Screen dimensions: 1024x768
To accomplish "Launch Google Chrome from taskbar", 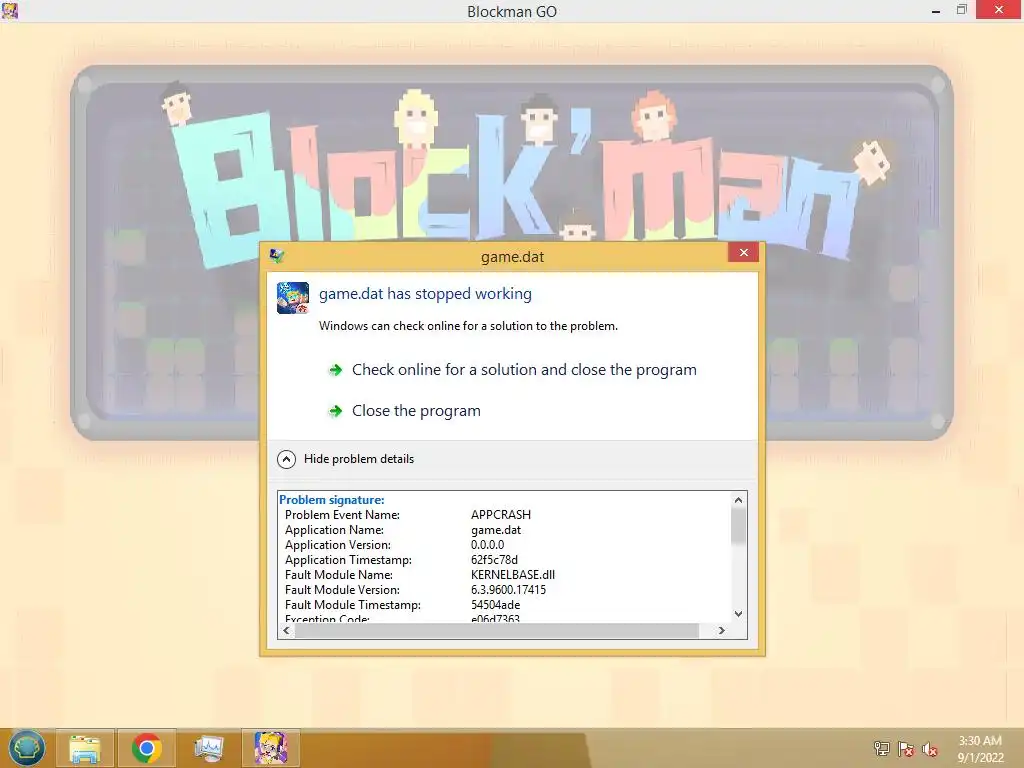I will tap(146, 748).
